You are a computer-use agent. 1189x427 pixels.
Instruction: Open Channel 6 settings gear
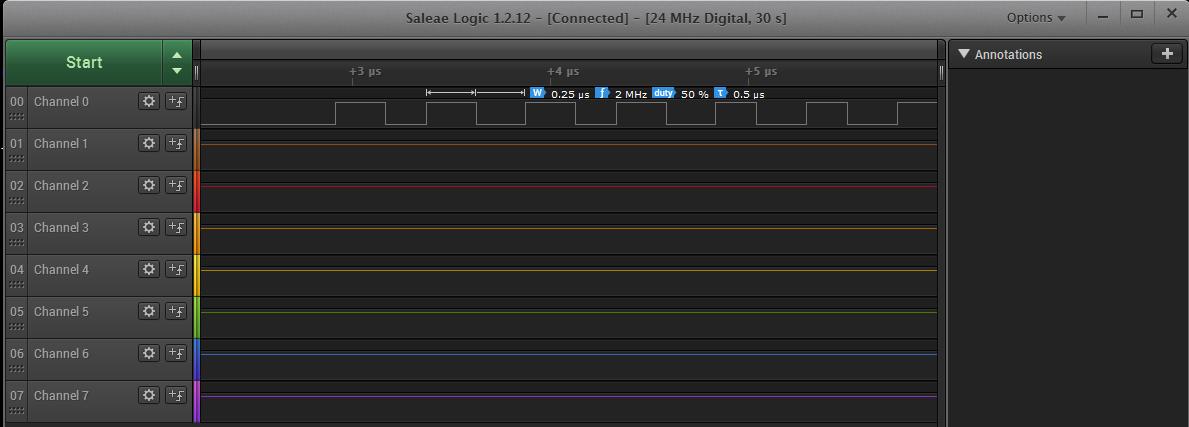click(149, 353)
